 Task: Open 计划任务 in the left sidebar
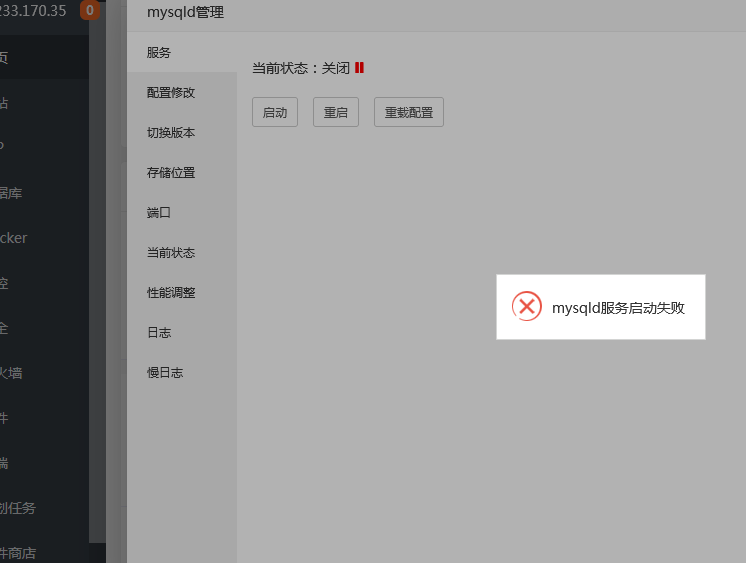(x=18, y=508)
